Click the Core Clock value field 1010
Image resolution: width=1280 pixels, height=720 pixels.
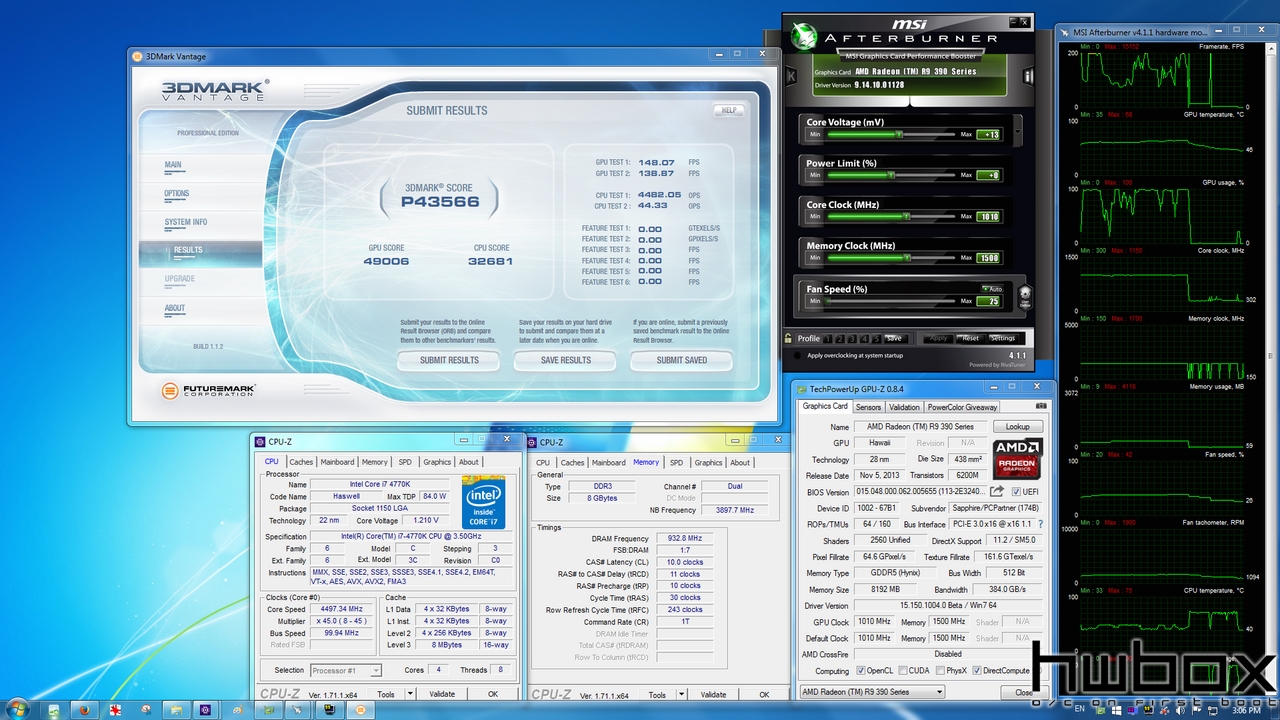point(989,216)
